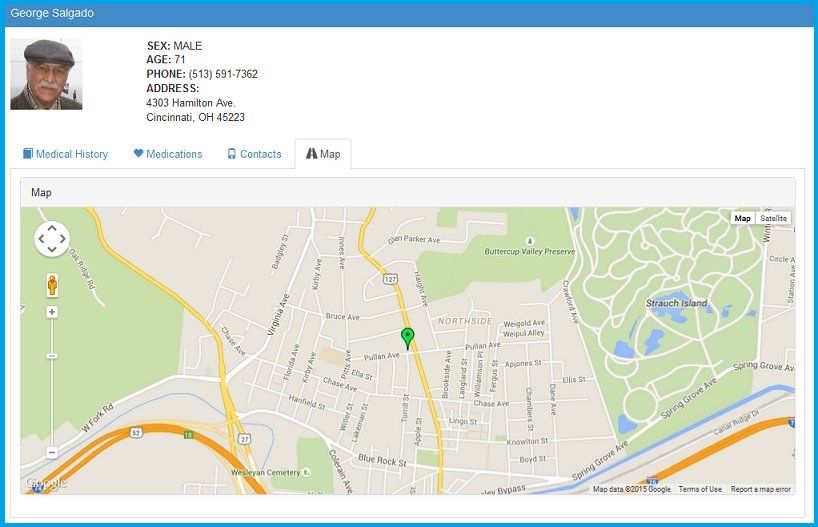Click the green location marker pin
The width and height of the screenshot is (818, 527).
[x=407, y=338]
